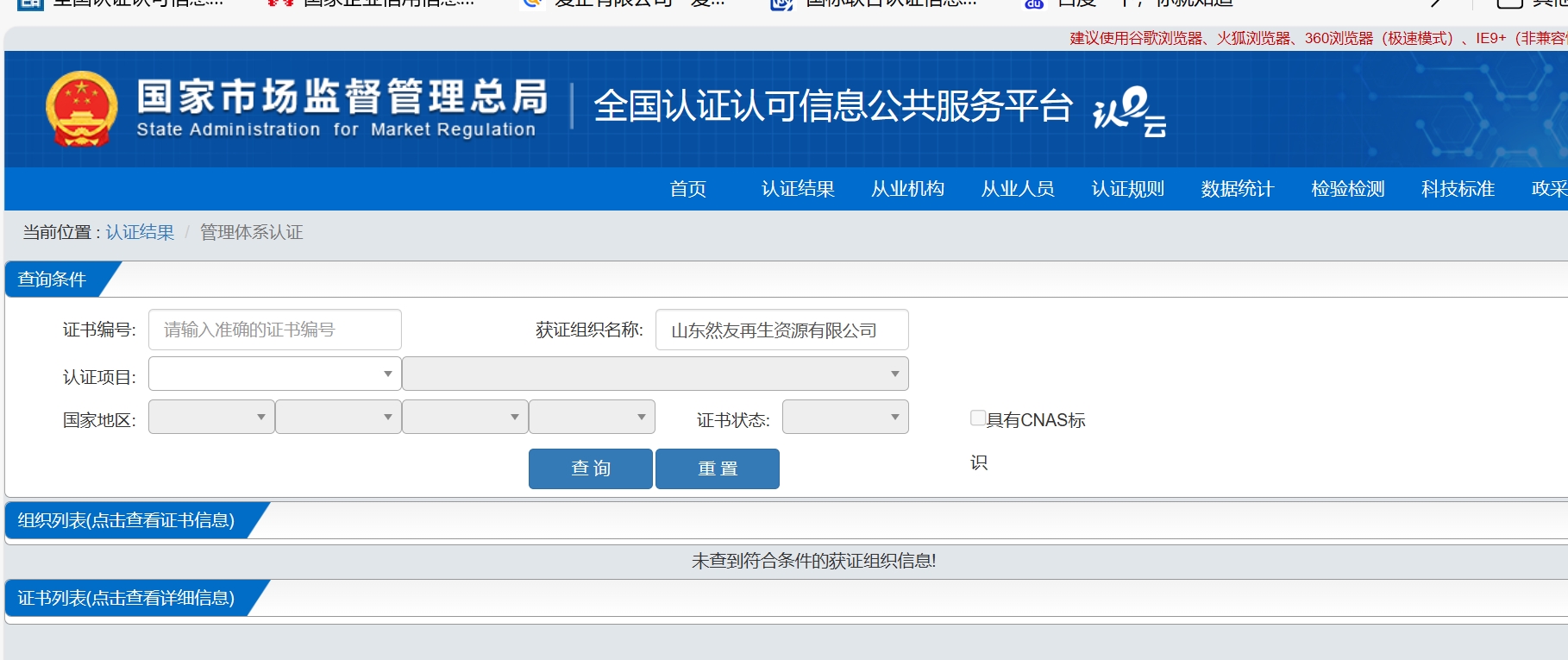Expand the wide second 认证项目 dropdown
This screenshot has height=660, width=1568.
pos(655,374)
